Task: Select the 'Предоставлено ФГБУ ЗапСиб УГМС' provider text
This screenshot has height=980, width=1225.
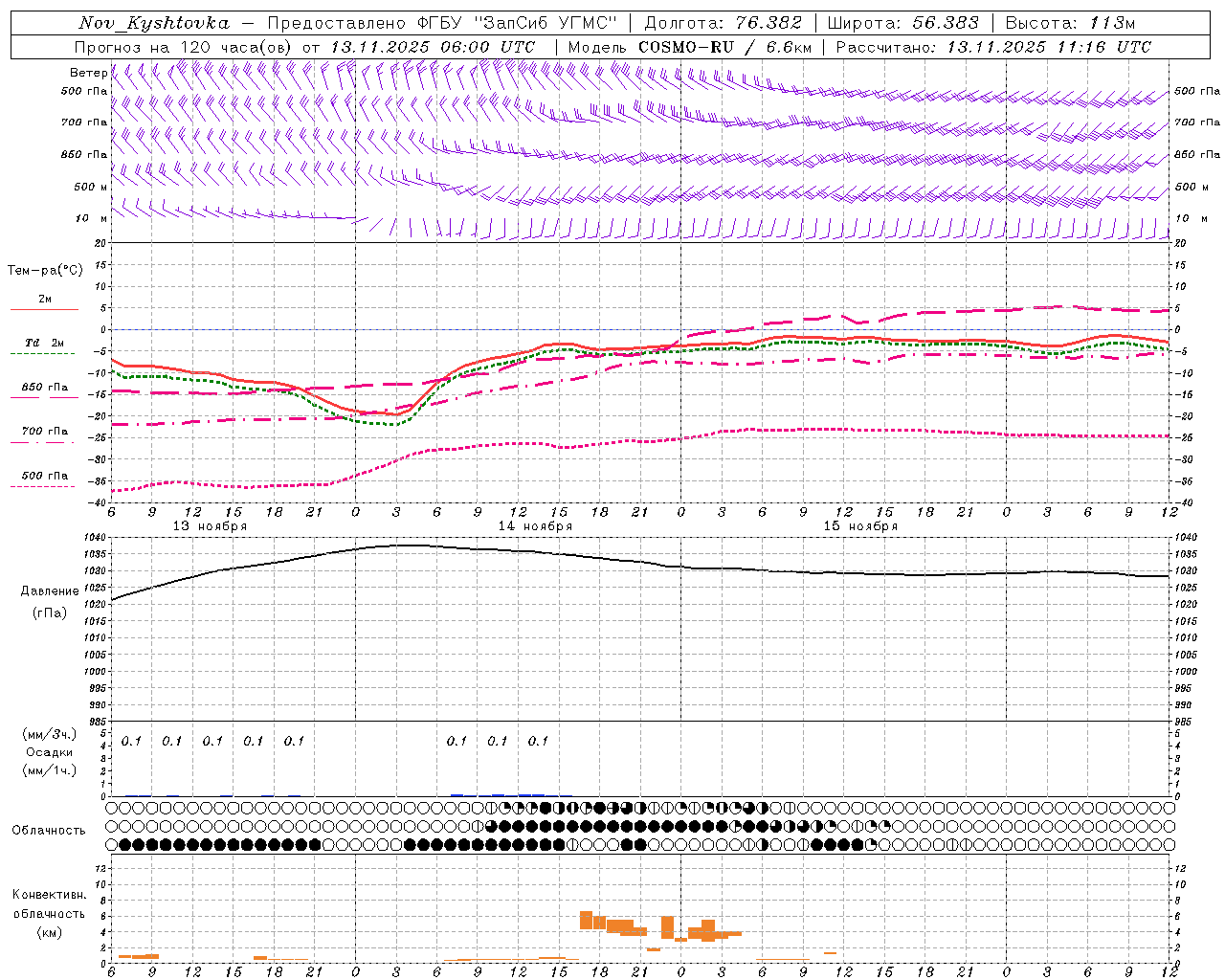Action: click(442, 23)
